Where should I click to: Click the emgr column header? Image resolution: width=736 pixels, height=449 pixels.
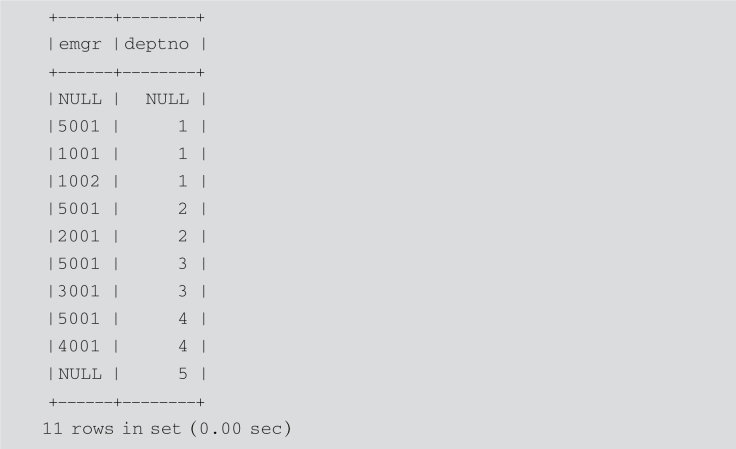coord(80,45)
